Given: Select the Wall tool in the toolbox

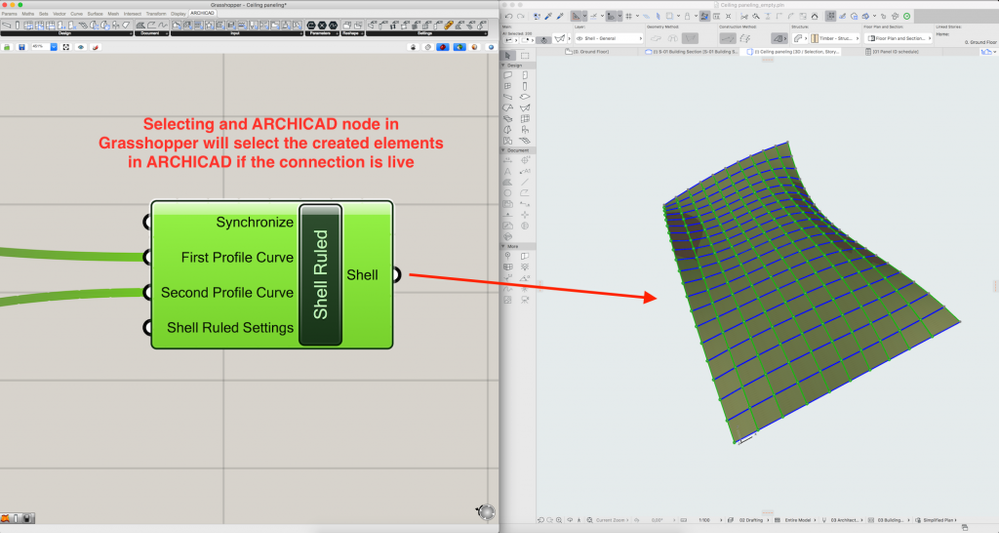Looking at the screenshot, I should point(508,75).
